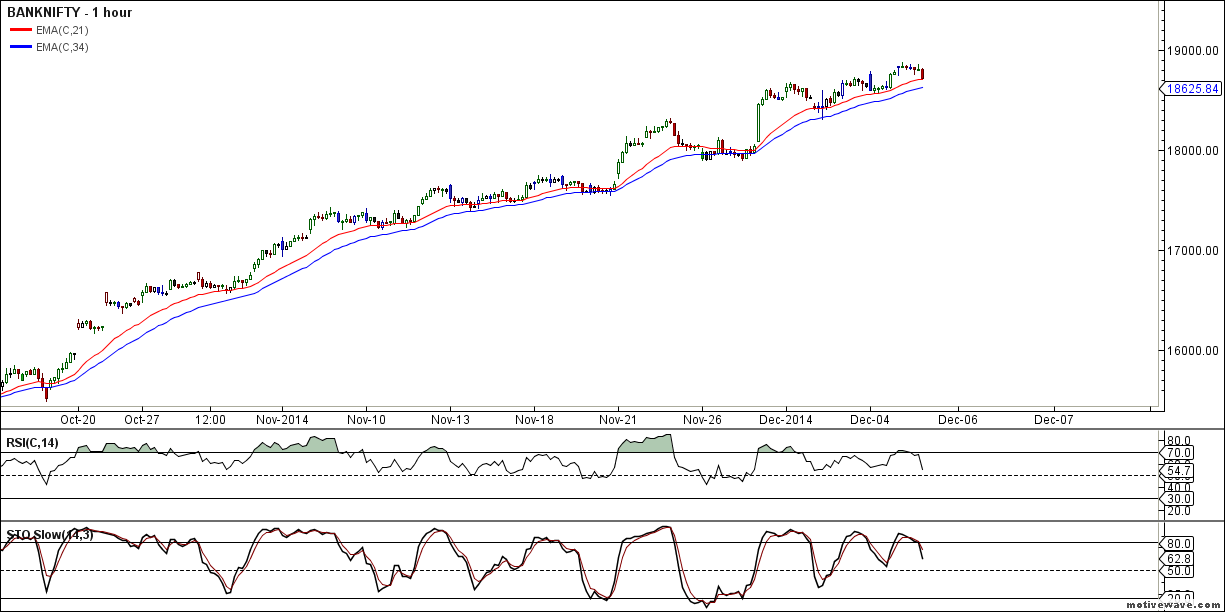This screenshot has height=612, width=1225.
Task: Click the Dec-07 time axis label
Action: point(1053,420)
